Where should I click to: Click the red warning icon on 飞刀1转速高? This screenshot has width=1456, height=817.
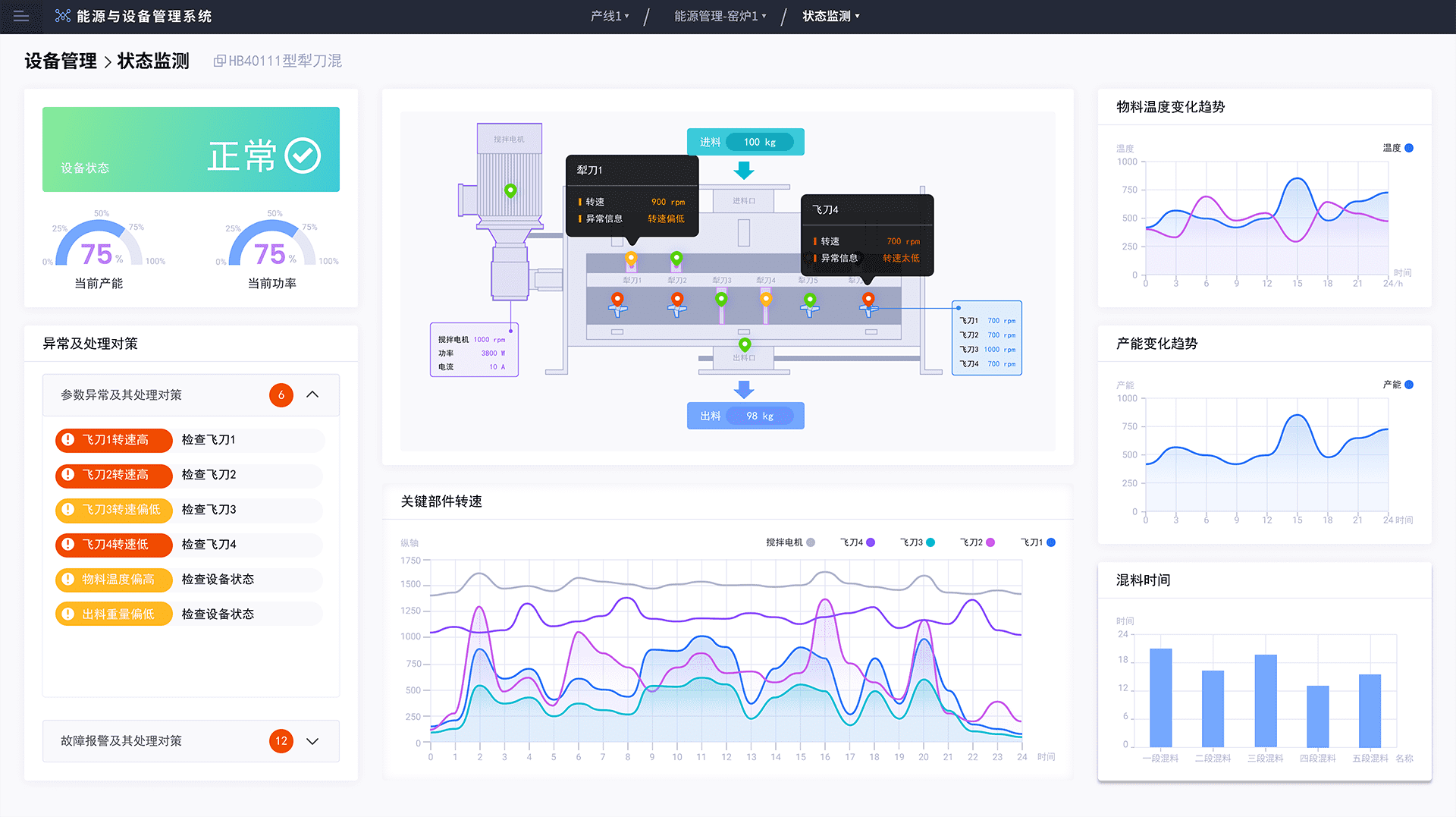click(68, 440)
